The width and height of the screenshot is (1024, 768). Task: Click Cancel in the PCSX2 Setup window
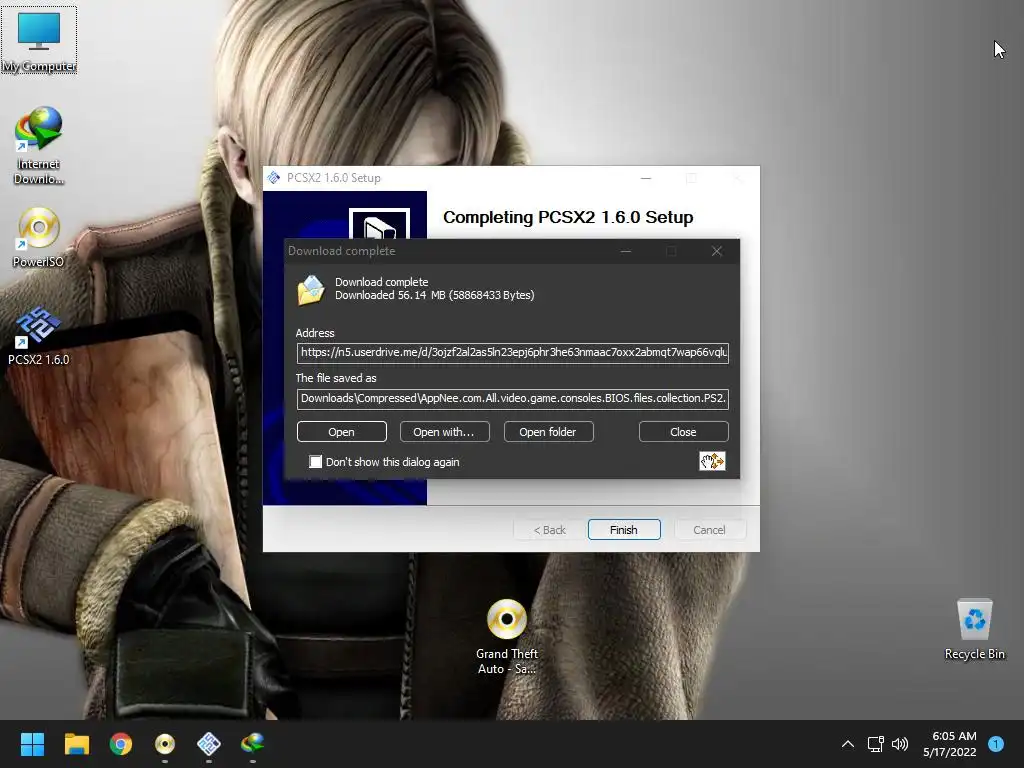710,530
